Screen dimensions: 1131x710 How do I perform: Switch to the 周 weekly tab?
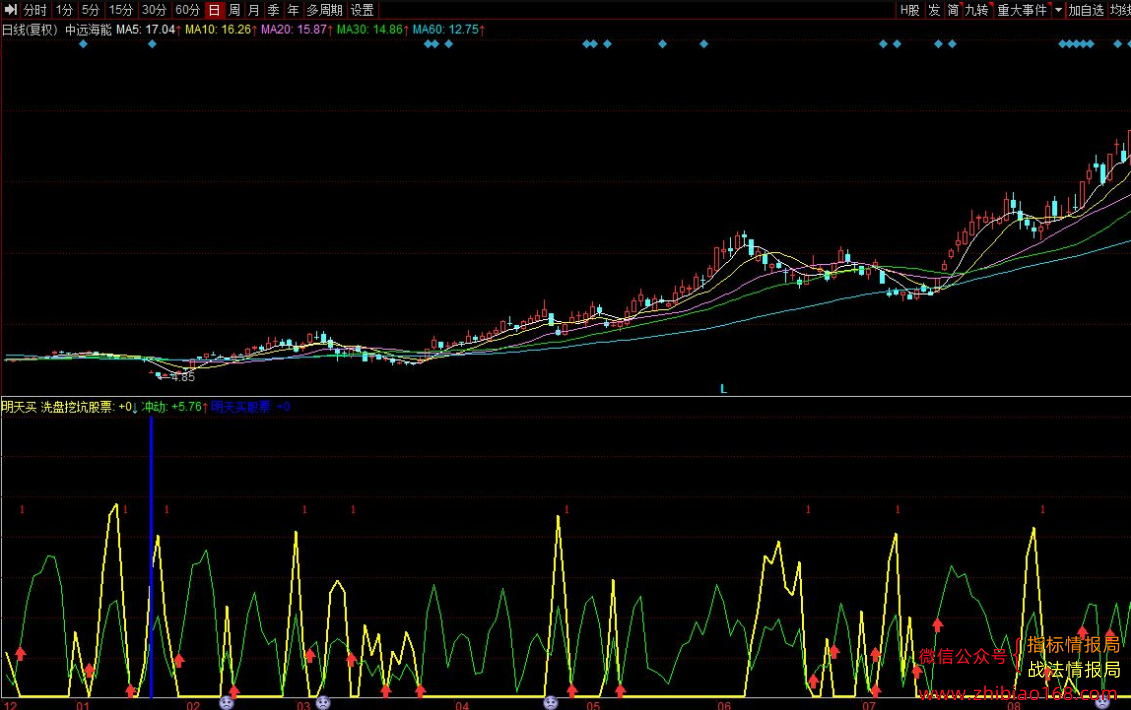click(x=234, y=10)
